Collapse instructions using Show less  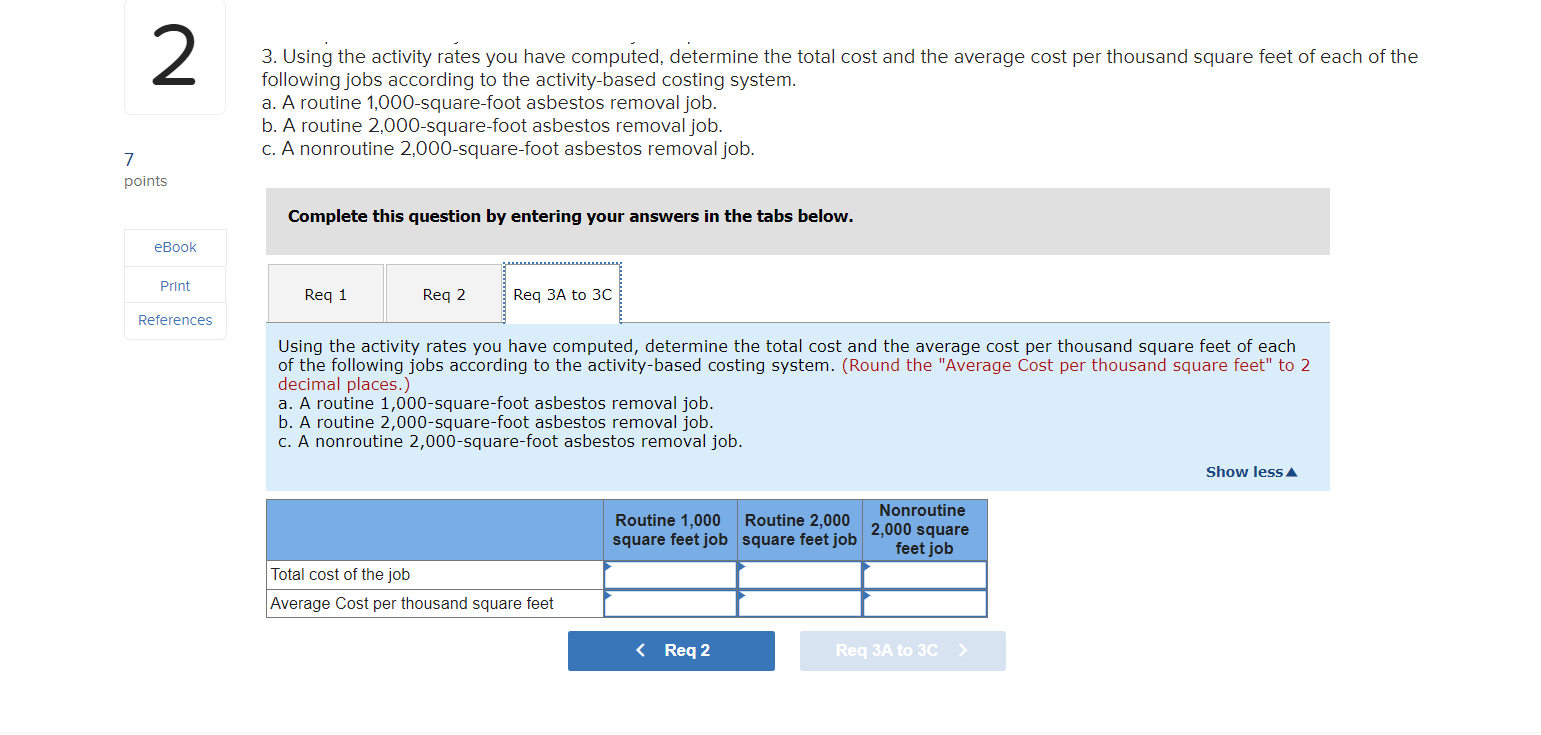(1243, 471)
